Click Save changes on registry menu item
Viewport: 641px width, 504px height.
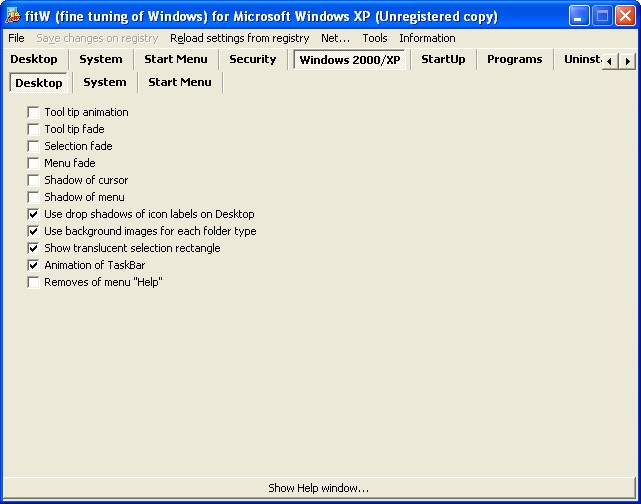pos(97,38)
